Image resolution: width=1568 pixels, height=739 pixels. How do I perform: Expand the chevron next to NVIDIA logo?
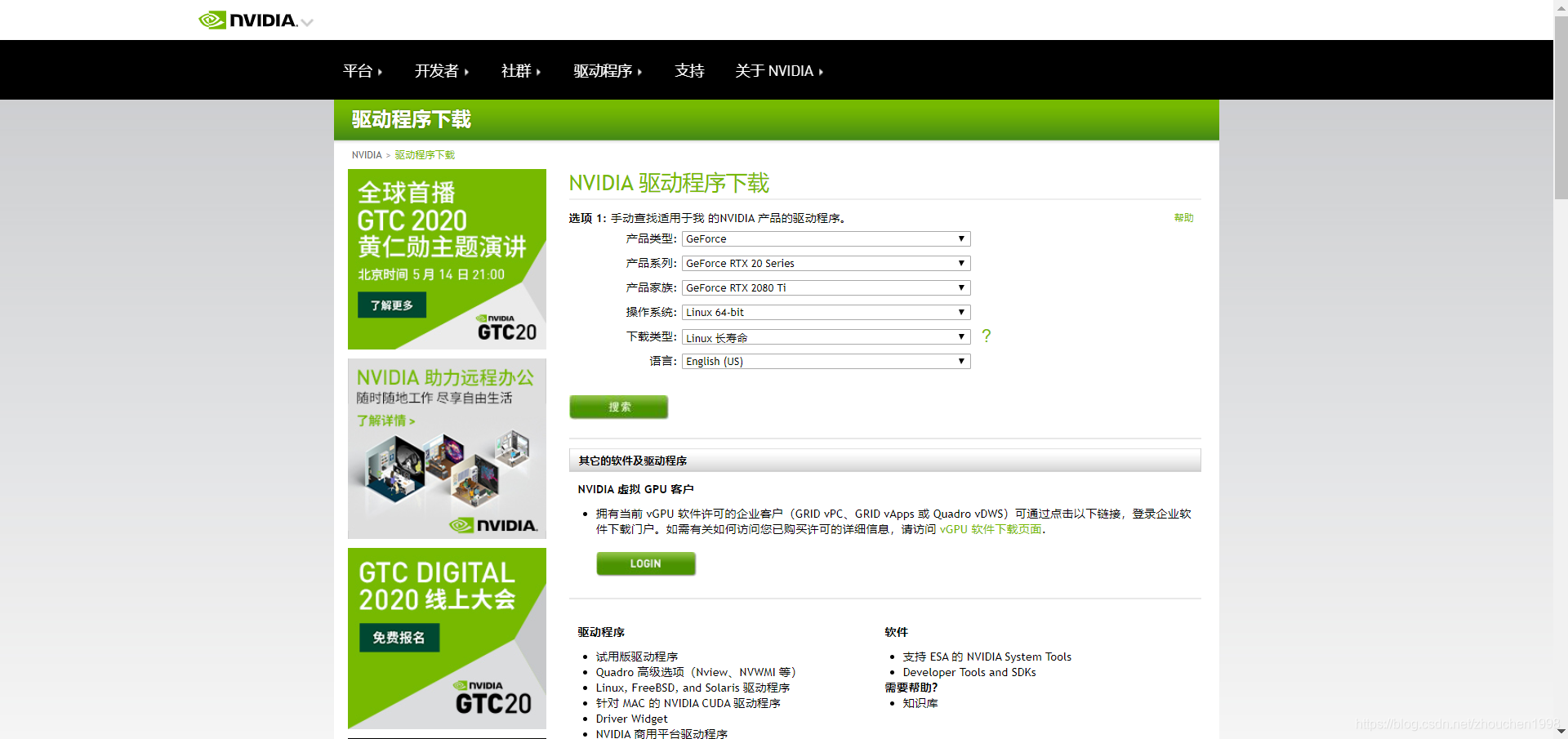307,23
